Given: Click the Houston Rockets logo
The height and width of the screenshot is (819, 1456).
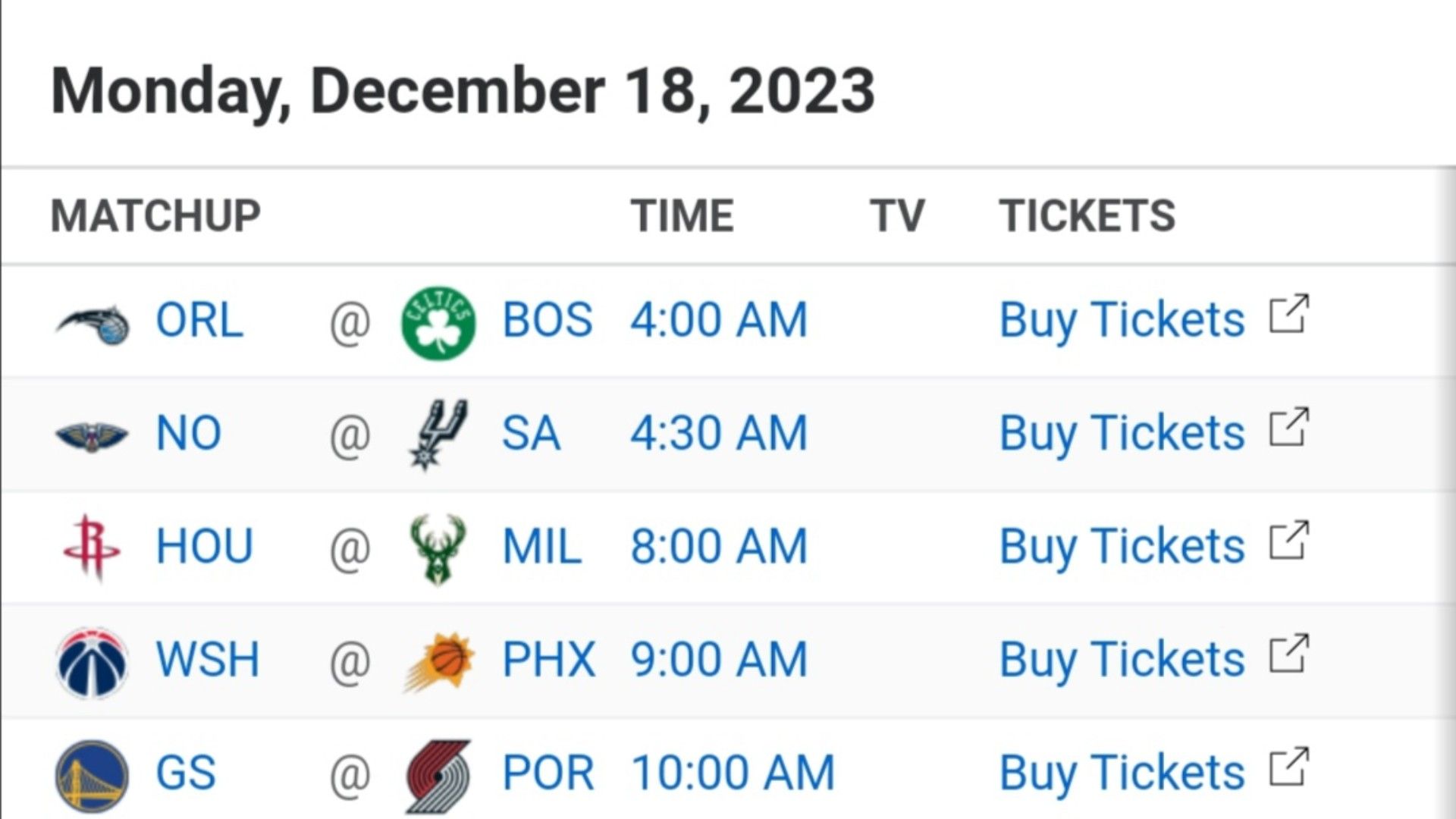Looking at the screenshot, I should [x=92, y=548].
